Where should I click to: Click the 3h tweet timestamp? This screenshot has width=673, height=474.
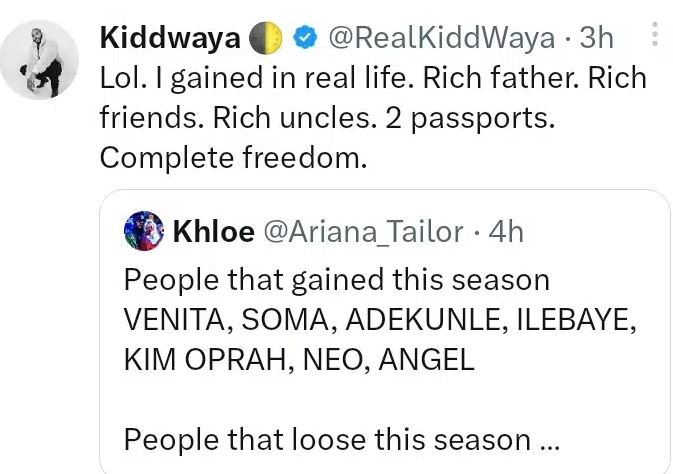pyautogui.click(x=597, y=38)
